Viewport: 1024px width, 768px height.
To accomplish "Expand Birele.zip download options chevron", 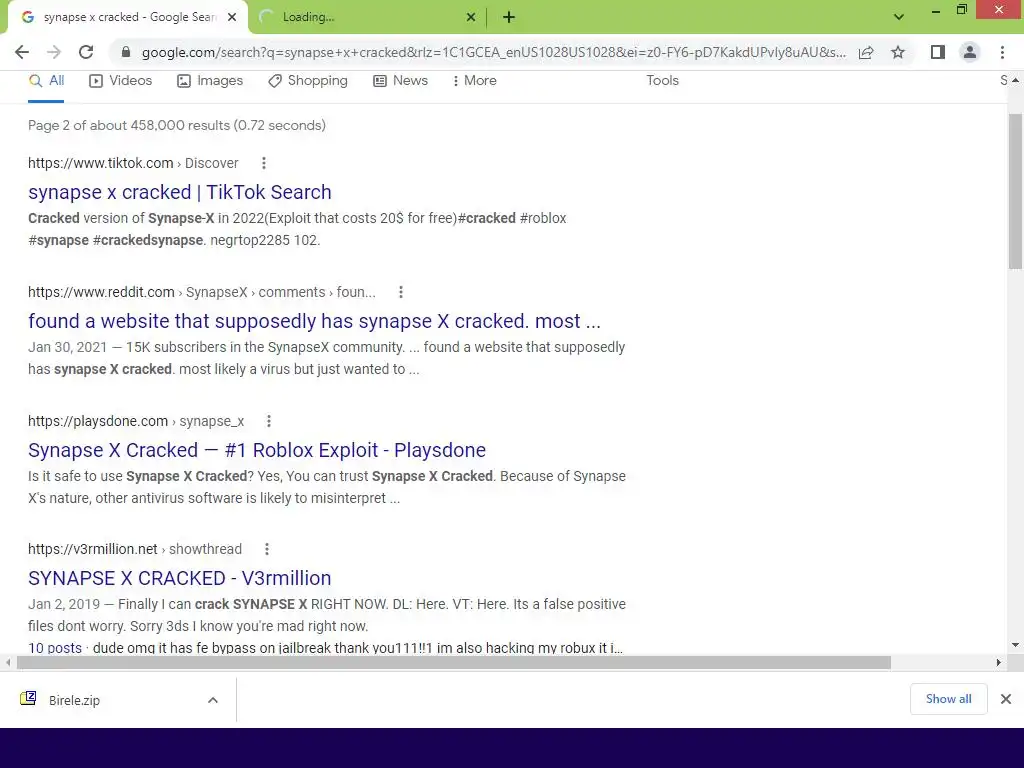I will coord(213,700).
